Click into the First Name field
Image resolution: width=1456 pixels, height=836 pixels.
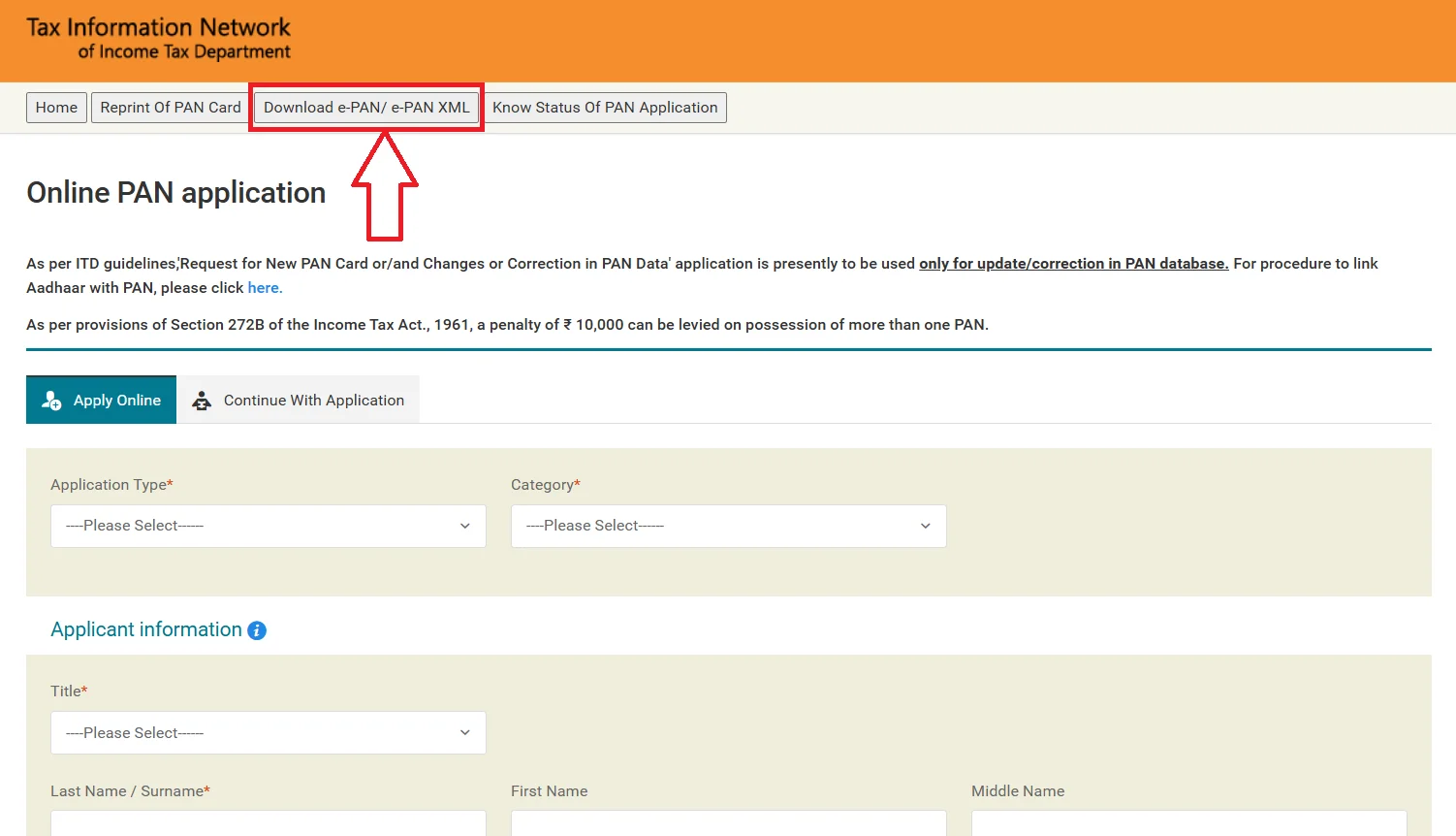pos(729,824)
